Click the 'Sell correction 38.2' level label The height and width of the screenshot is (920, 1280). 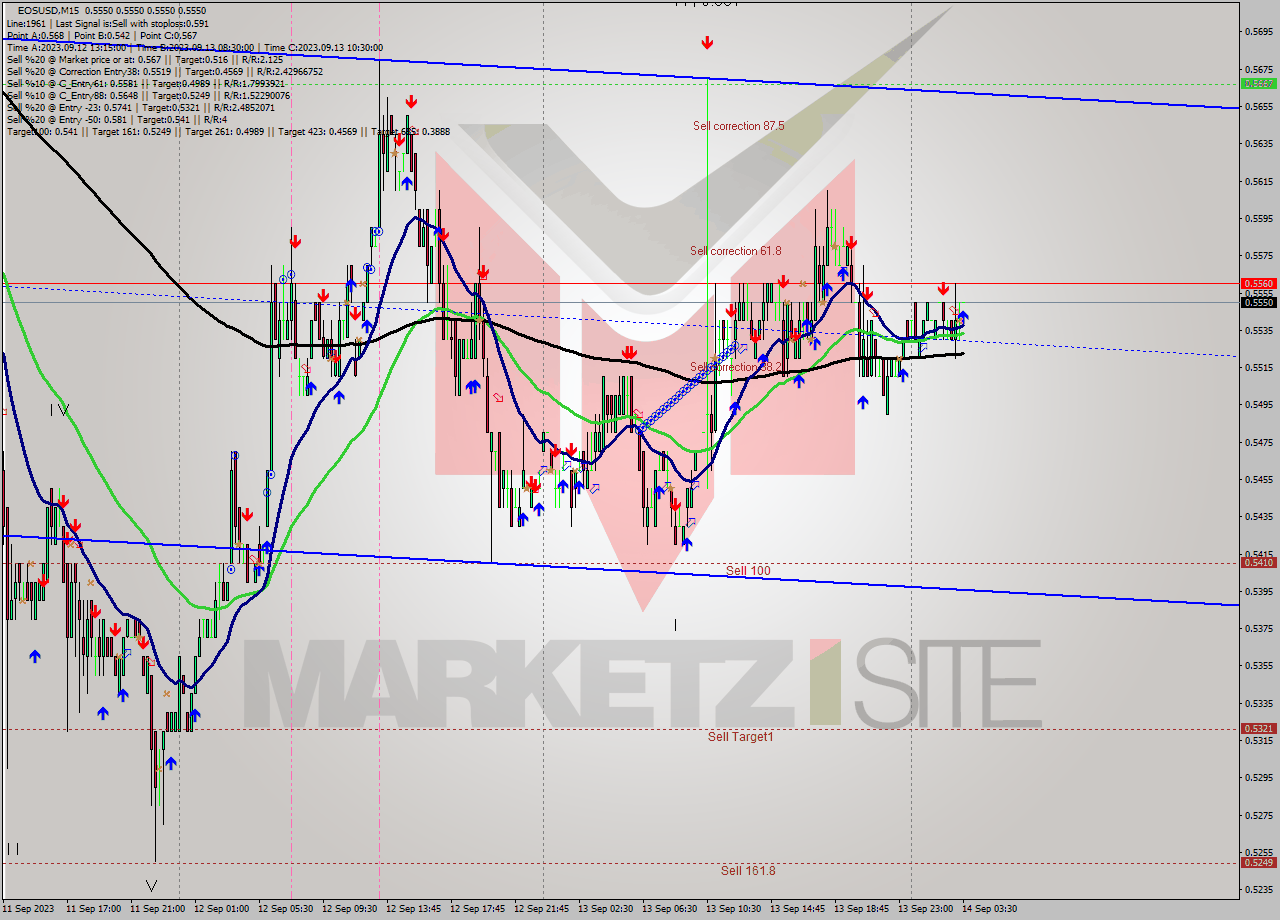pos(736,367)
